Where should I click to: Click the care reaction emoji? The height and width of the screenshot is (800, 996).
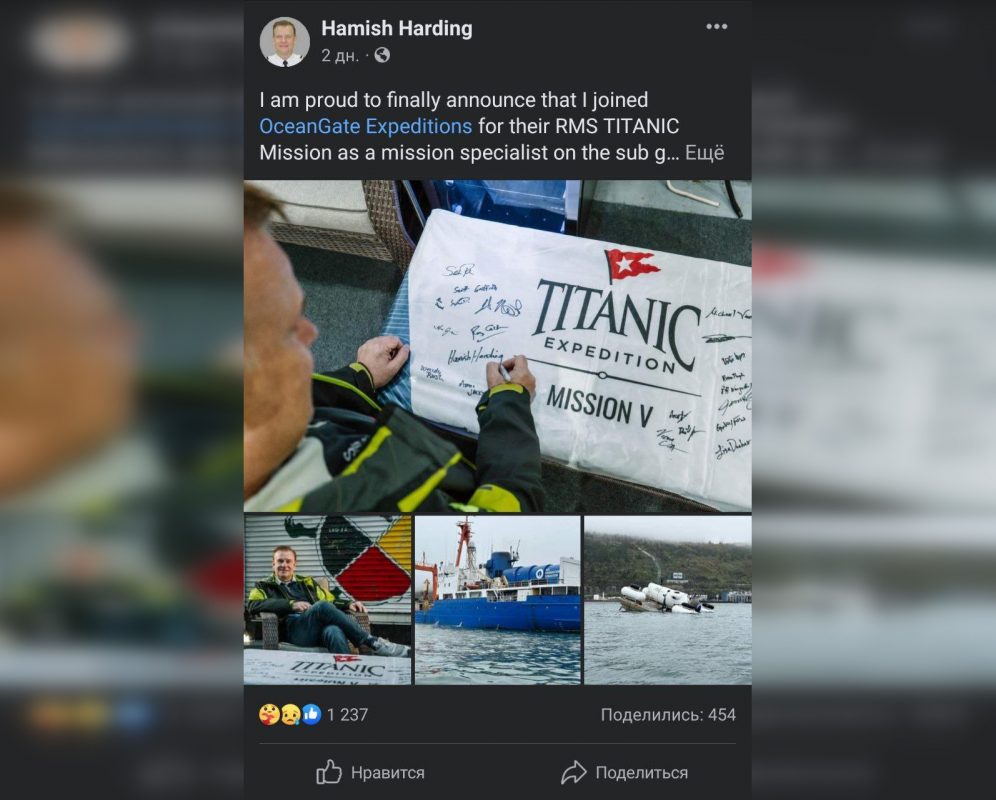click(x=269, y=714)
